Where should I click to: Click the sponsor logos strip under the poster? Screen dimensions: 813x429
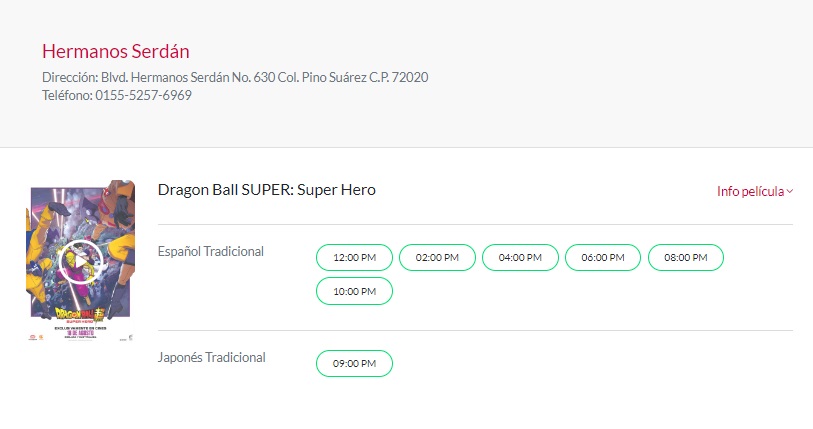point(80,337)
